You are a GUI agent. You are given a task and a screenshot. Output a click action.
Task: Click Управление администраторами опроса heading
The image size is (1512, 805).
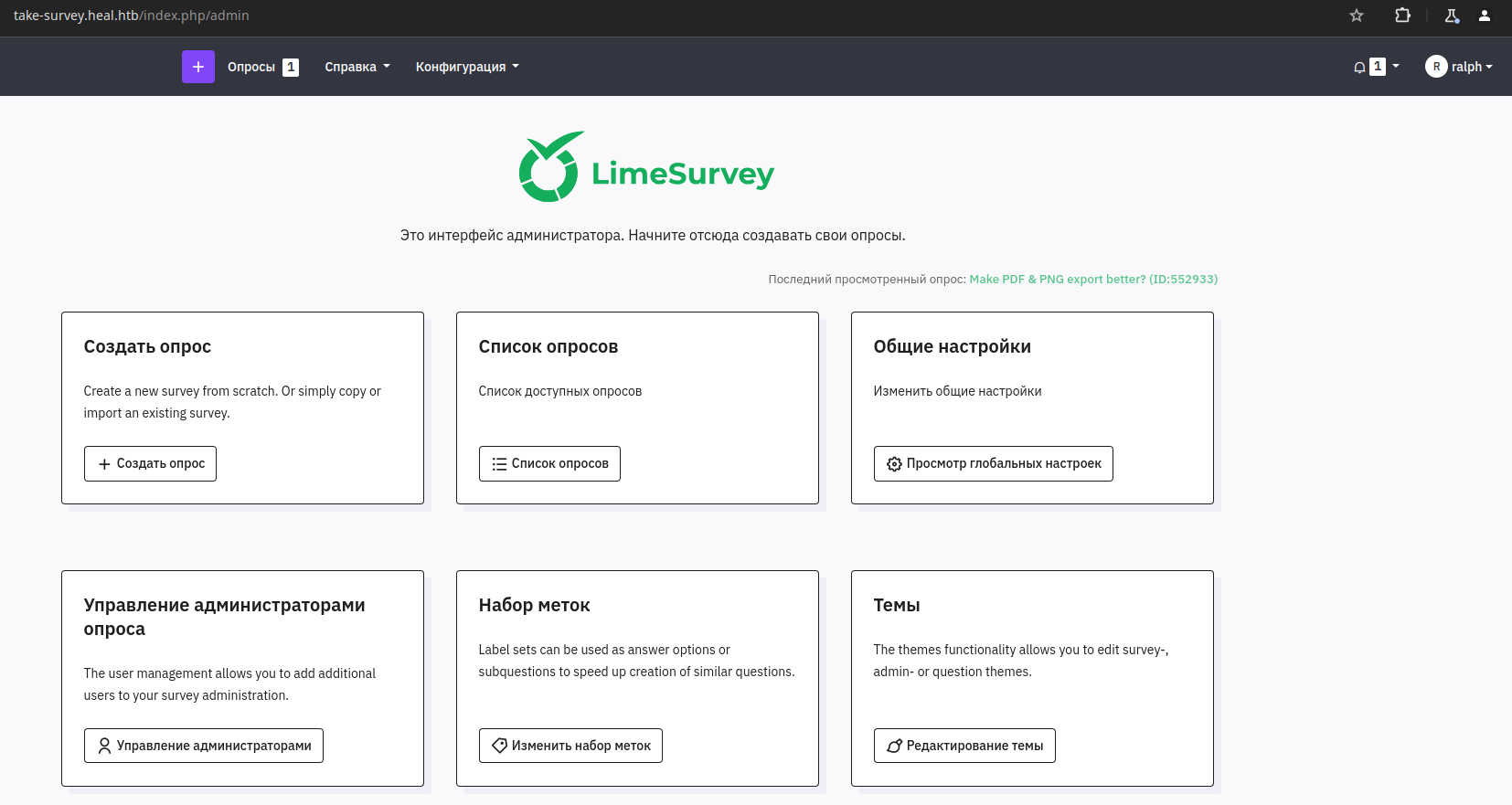(x=224, y=617)
